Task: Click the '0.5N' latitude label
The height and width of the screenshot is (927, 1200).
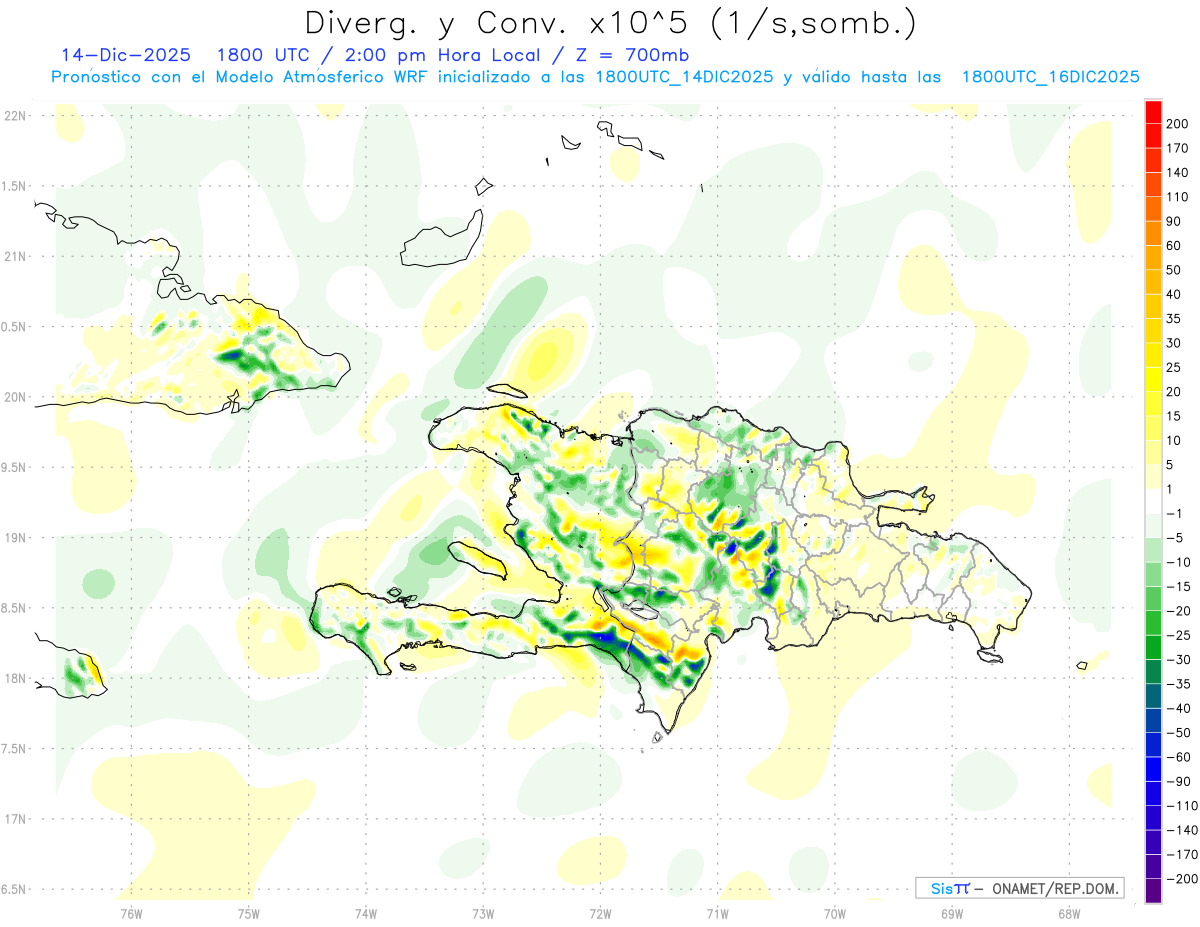Action: point(14,327)
